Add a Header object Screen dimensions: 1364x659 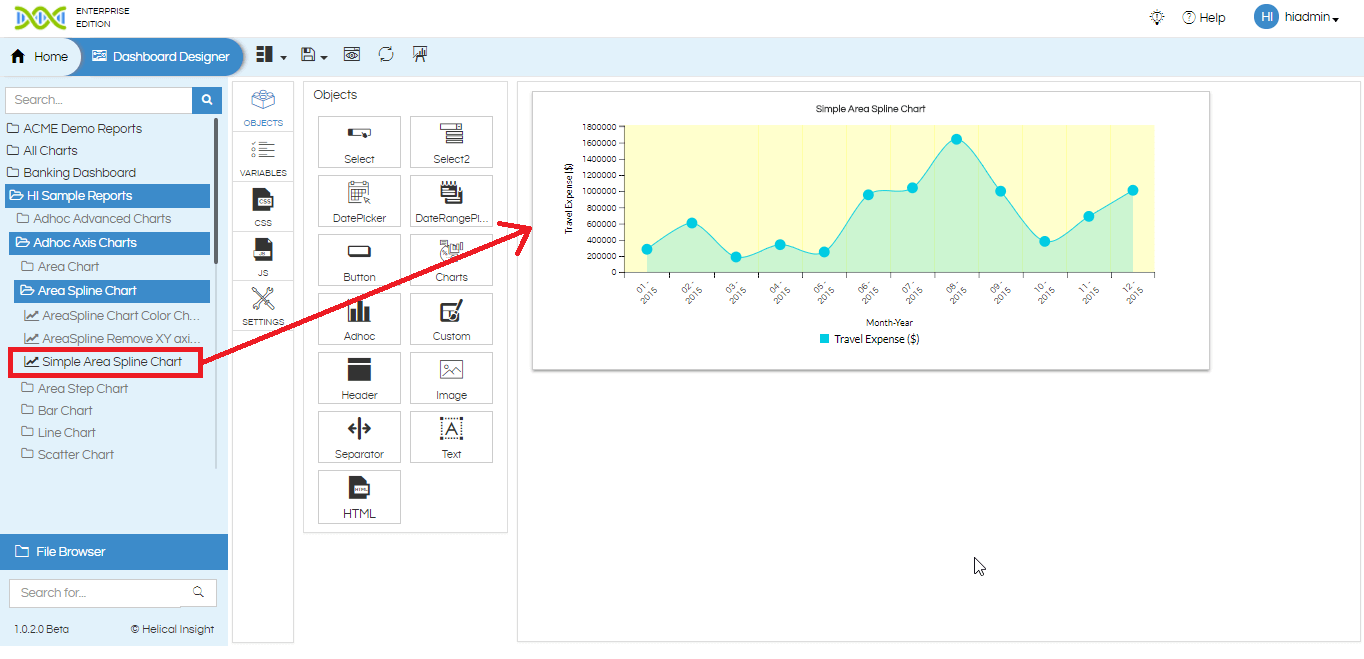point(359,378)
